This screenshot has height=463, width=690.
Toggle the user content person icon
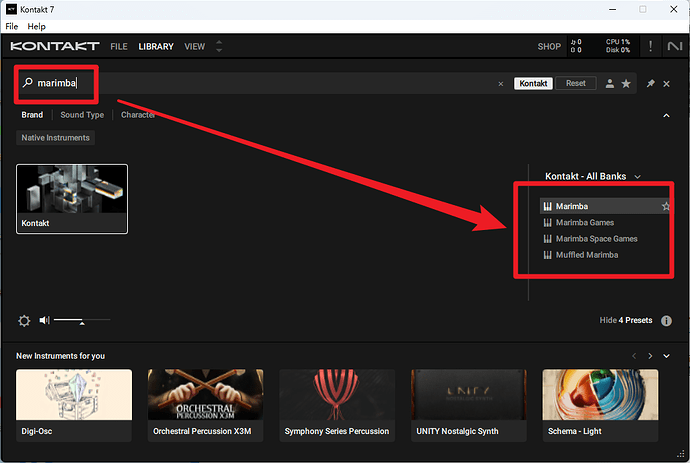coord(609,83)
